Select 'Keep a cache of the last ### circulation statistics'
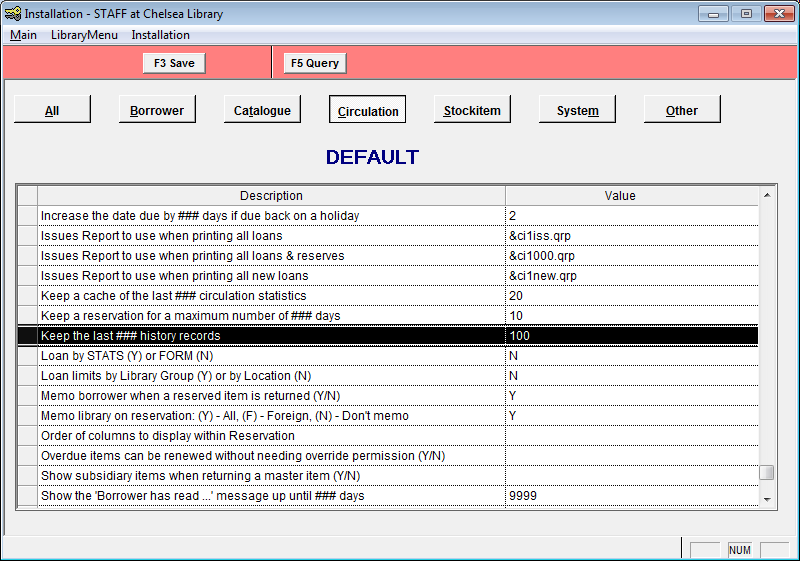The image size is (800, 561). [271, 296]
